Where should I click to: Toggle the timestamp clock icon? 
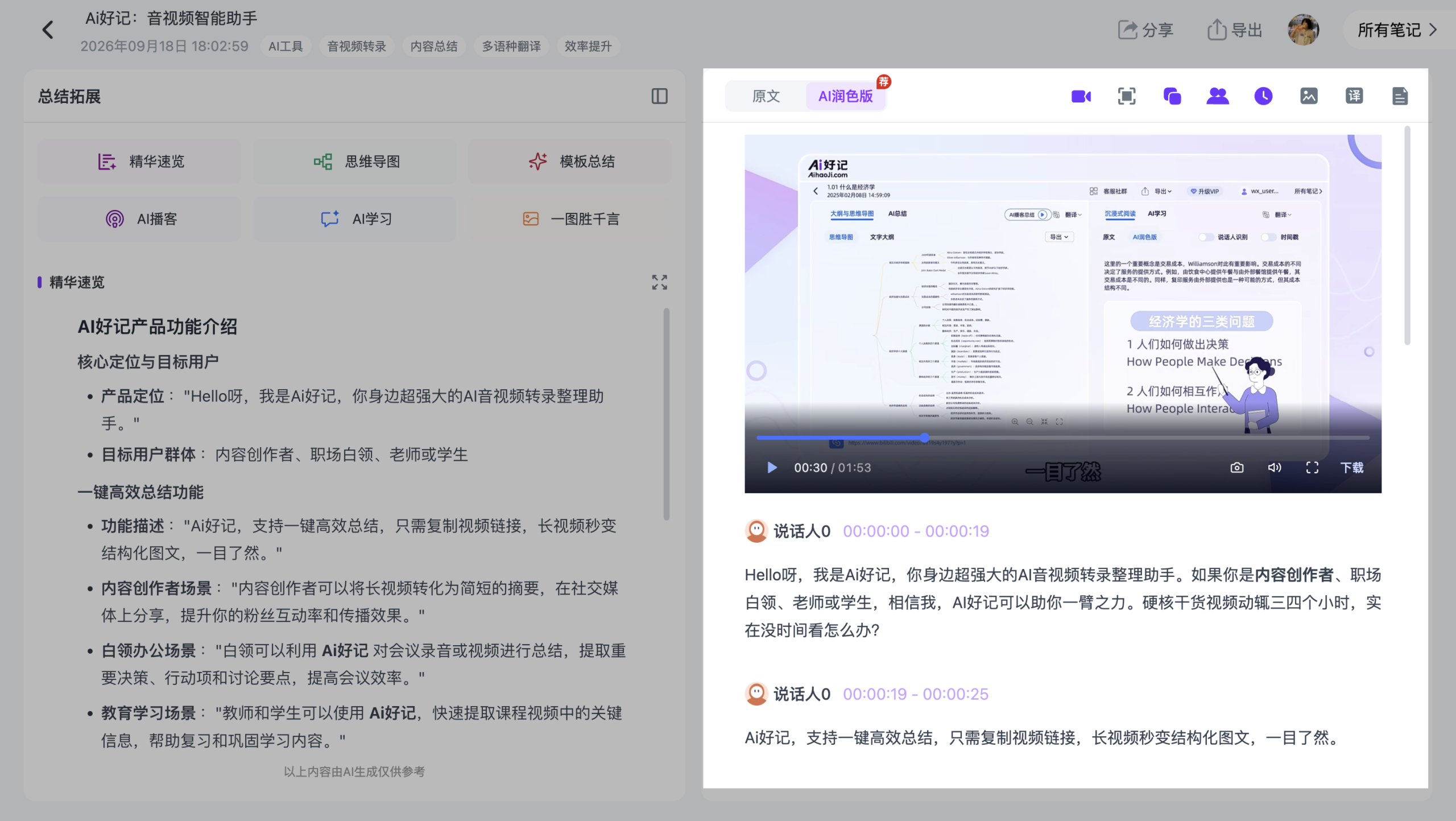click(1263, 96)
